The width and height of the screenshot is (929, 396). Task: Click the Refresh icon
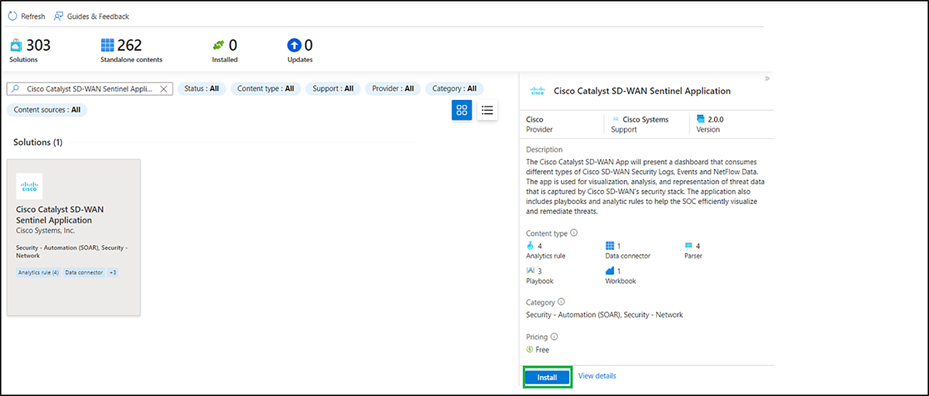pyautogui.click(x=12, y=16)
